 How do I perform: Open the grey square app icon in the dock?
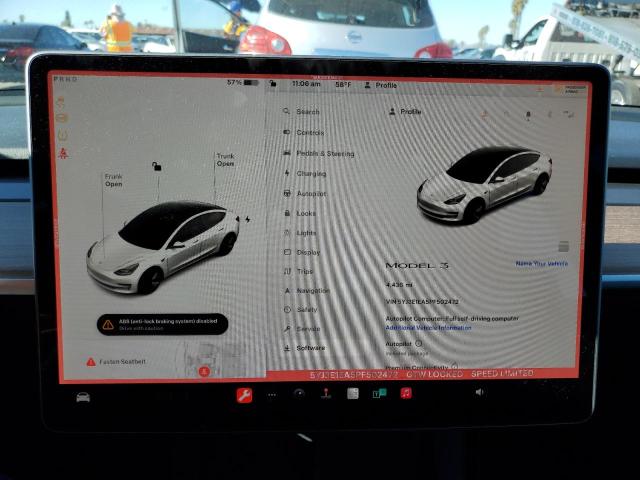(353, 393)
